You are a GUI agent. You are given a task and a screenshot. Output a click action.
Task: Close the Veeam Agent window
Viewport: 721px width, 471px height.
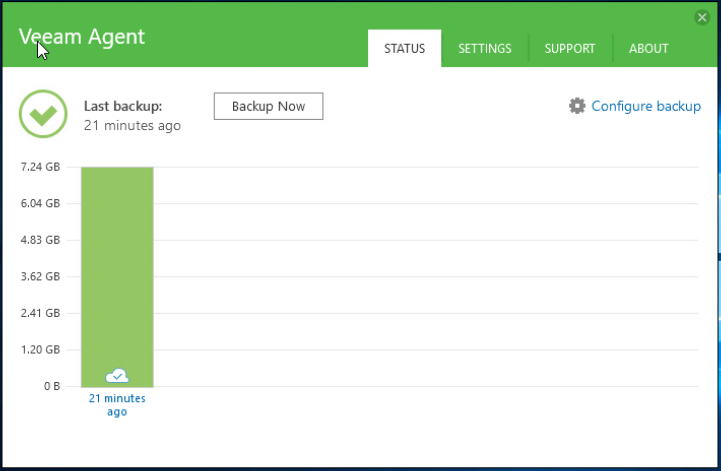[702, 17]
